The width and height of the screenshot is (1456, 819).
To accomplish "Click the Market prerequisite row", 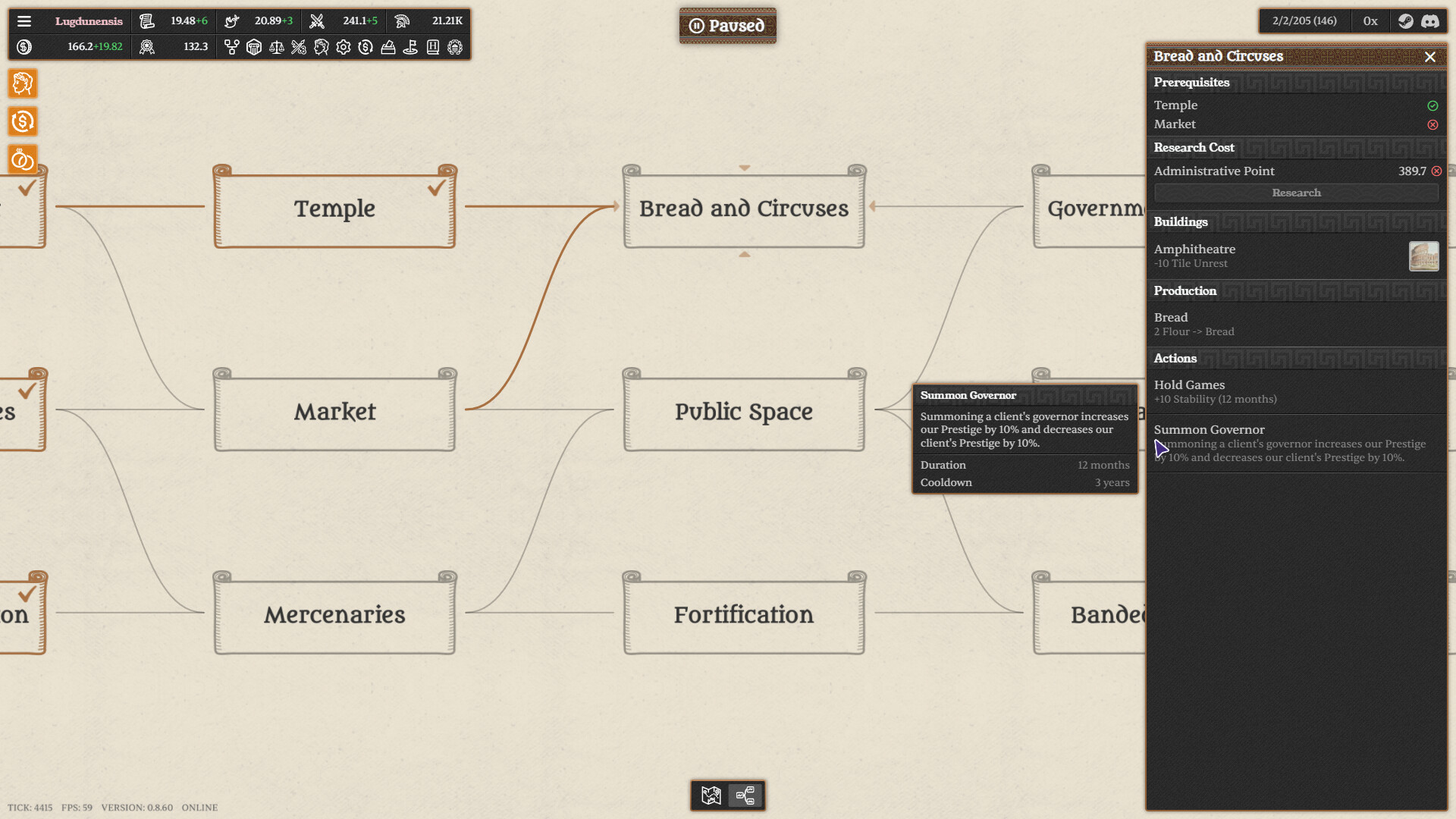I will pos(1296,124).
